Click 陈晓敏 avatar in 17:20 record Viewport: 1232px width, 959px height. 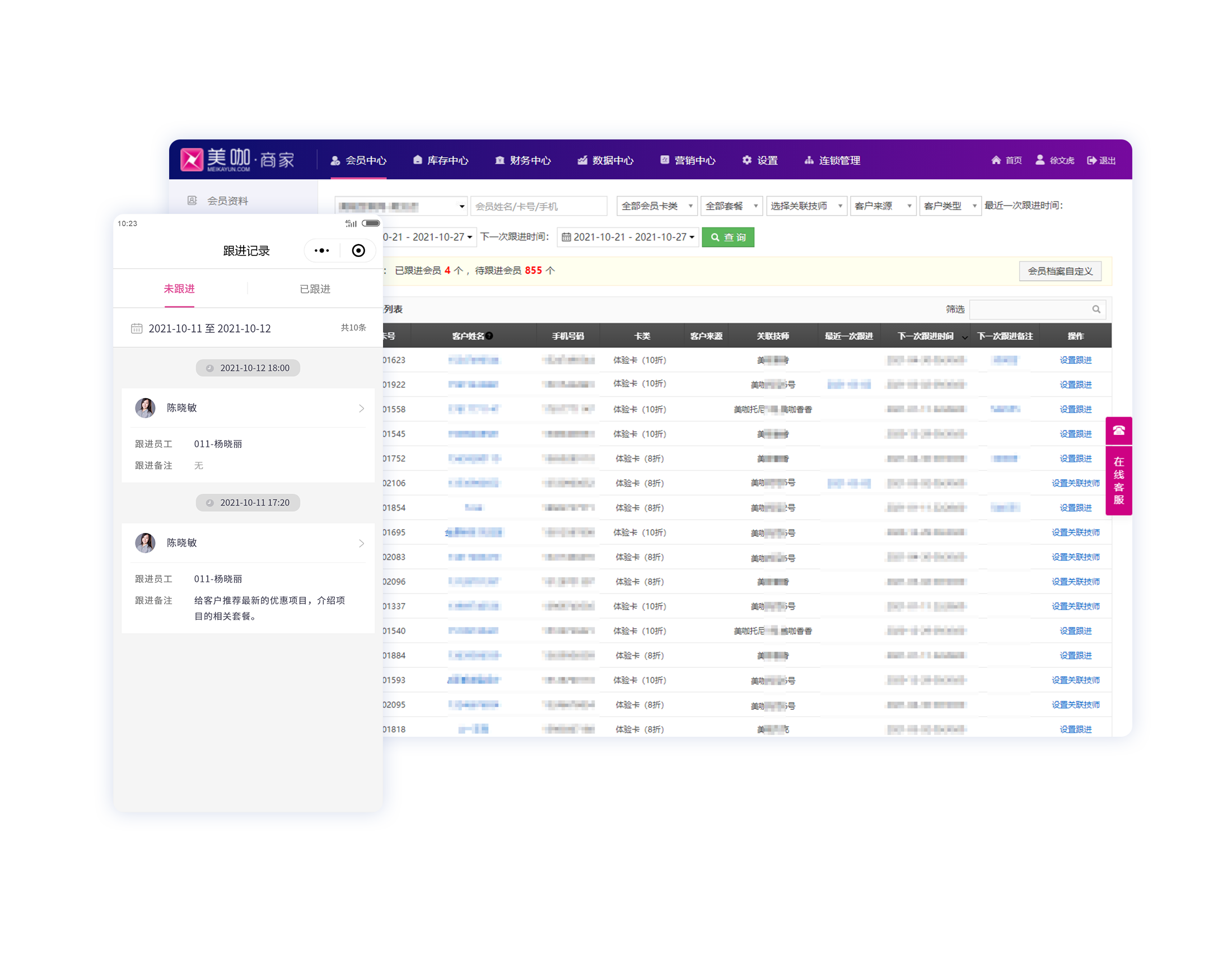coord(145,544)
